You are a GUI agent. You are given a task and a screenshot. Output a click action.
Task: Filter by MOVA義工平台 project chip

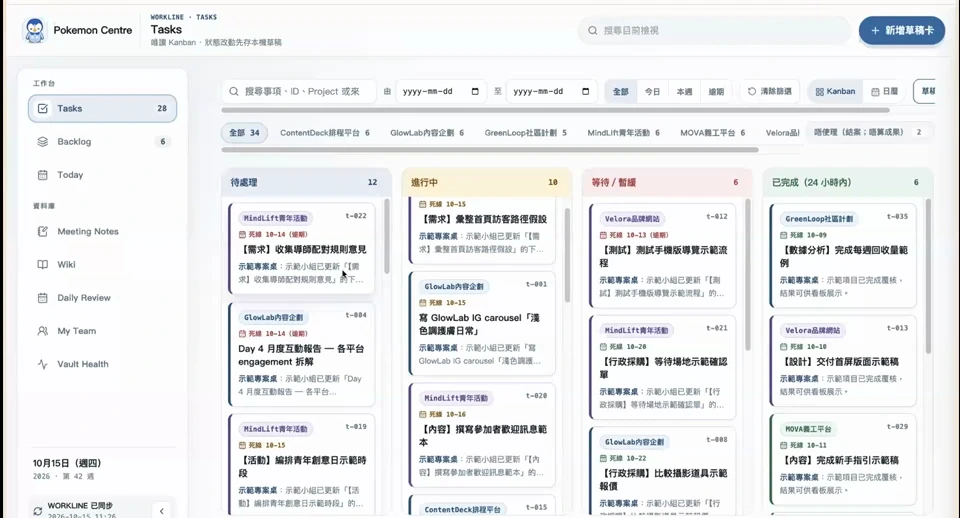tap(713, 132)
